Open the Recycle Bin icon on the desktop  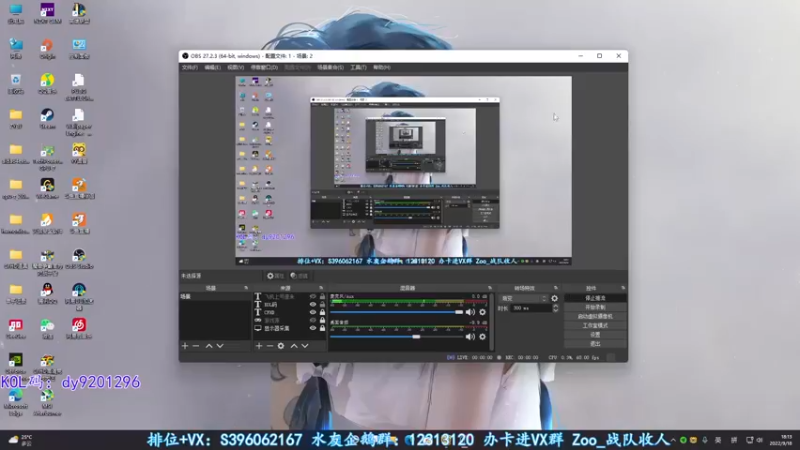tap(15, 85)
